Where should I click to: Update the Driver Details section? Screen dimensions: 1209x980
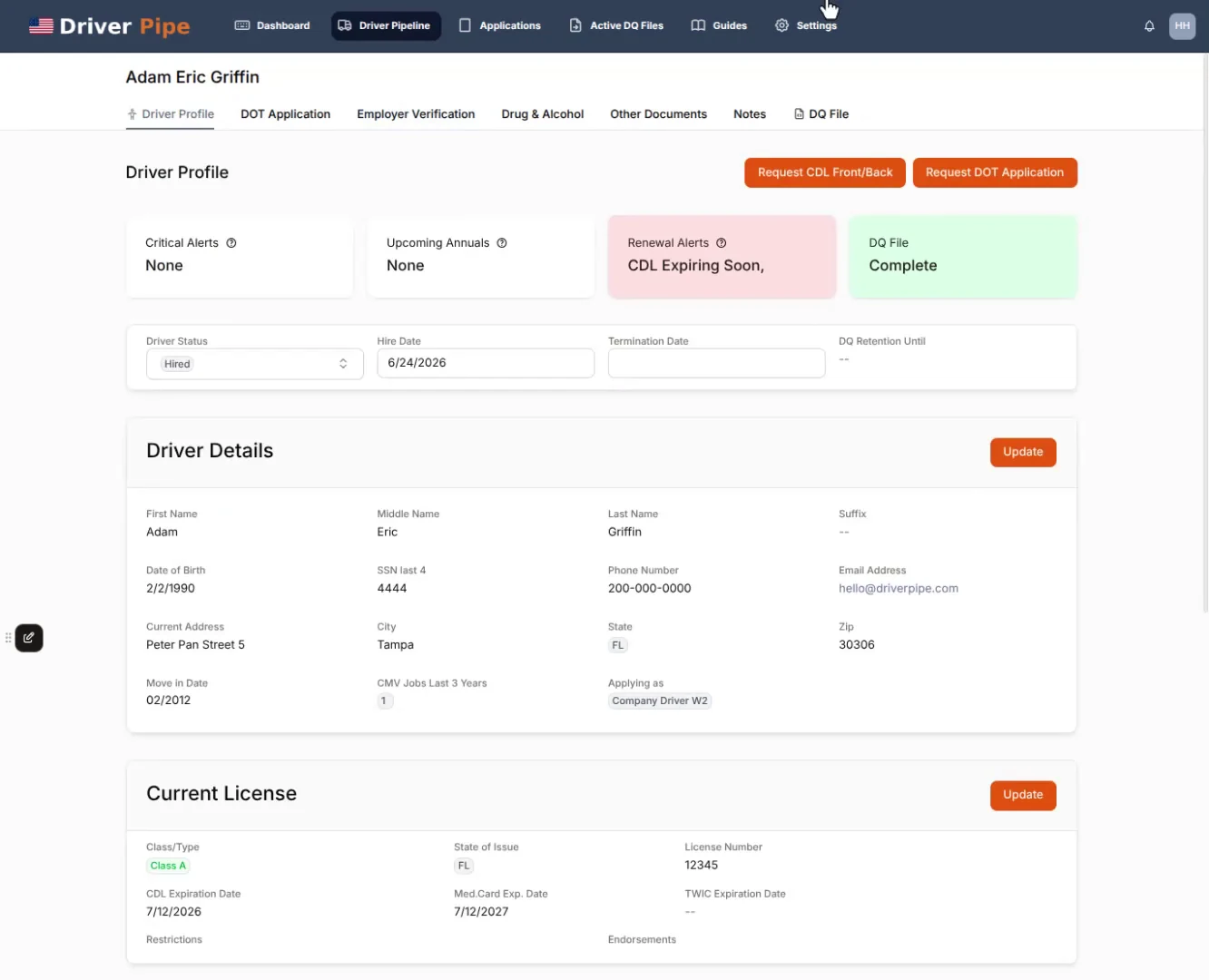click(1023, 452)
